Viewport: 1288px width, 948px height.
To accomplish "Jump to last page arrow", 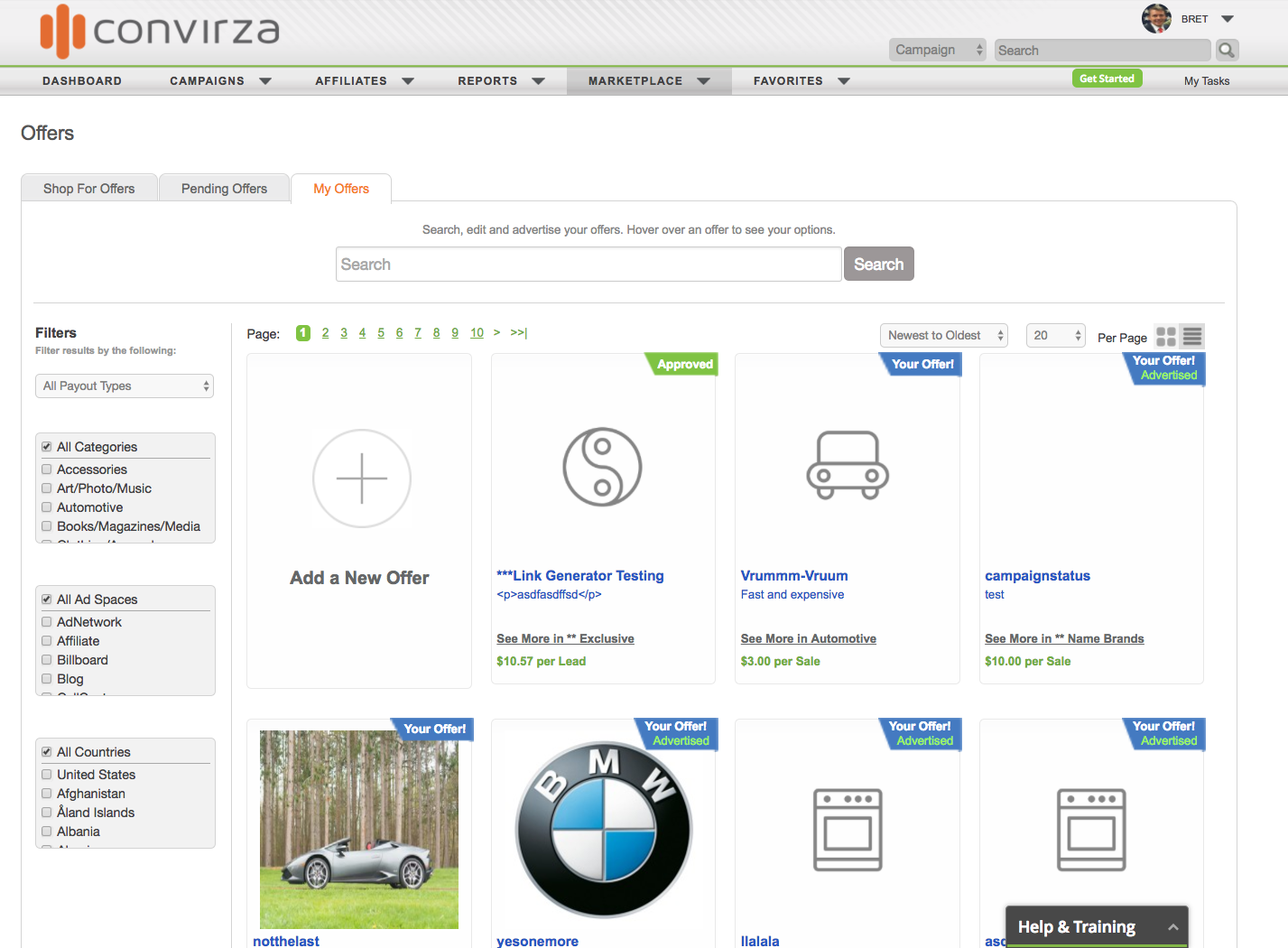I will coord(519,333).
